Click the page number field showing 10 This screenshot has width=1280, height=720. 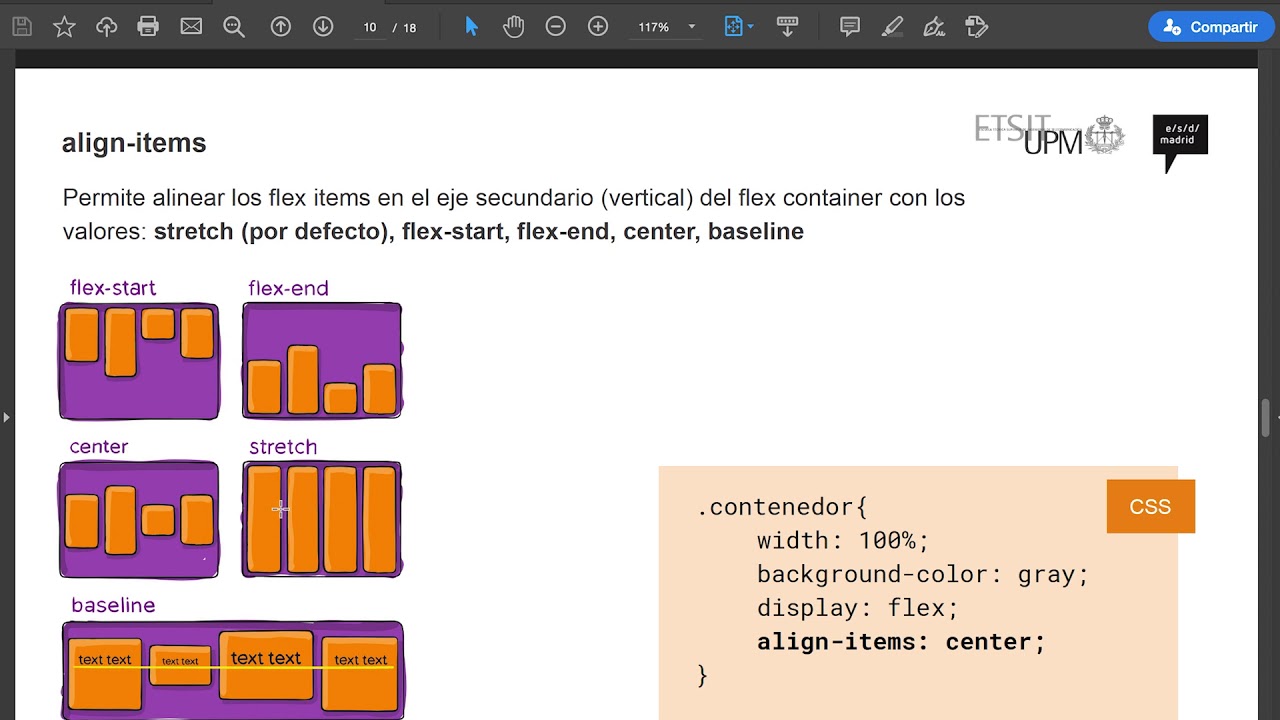tap(370, 27)
